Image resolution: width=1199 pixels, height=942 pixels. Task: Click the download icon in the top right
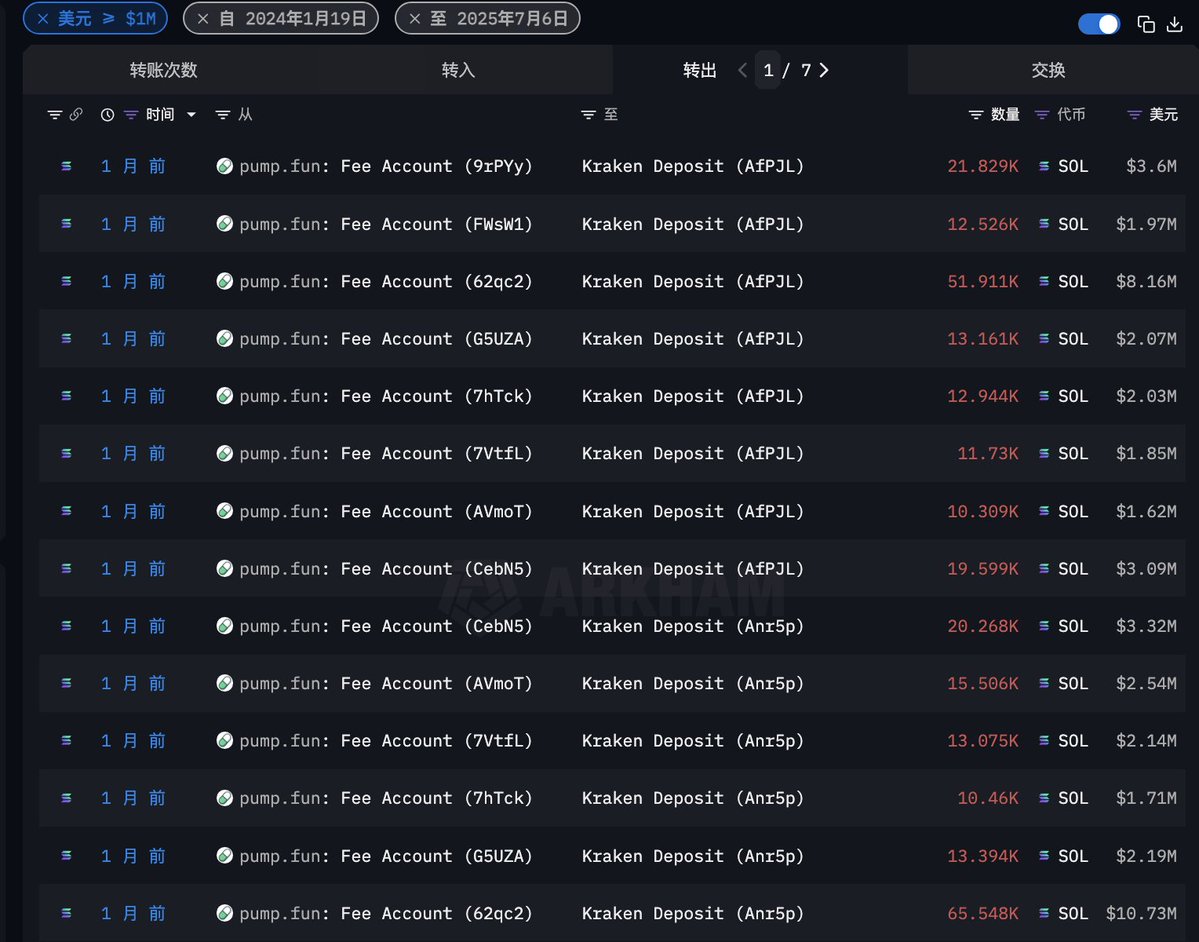[1175, 24]
